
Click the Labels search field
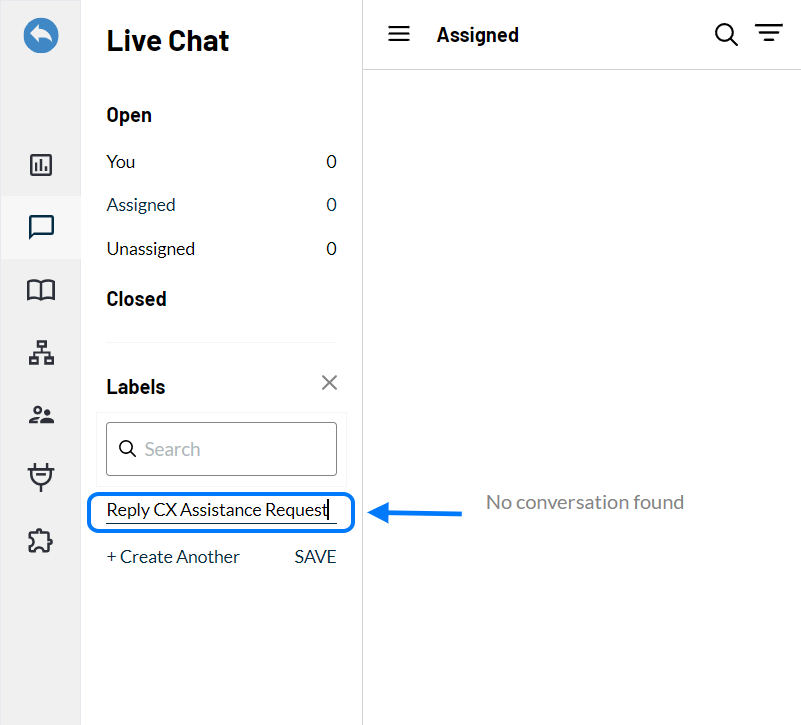tap(221, 449)
